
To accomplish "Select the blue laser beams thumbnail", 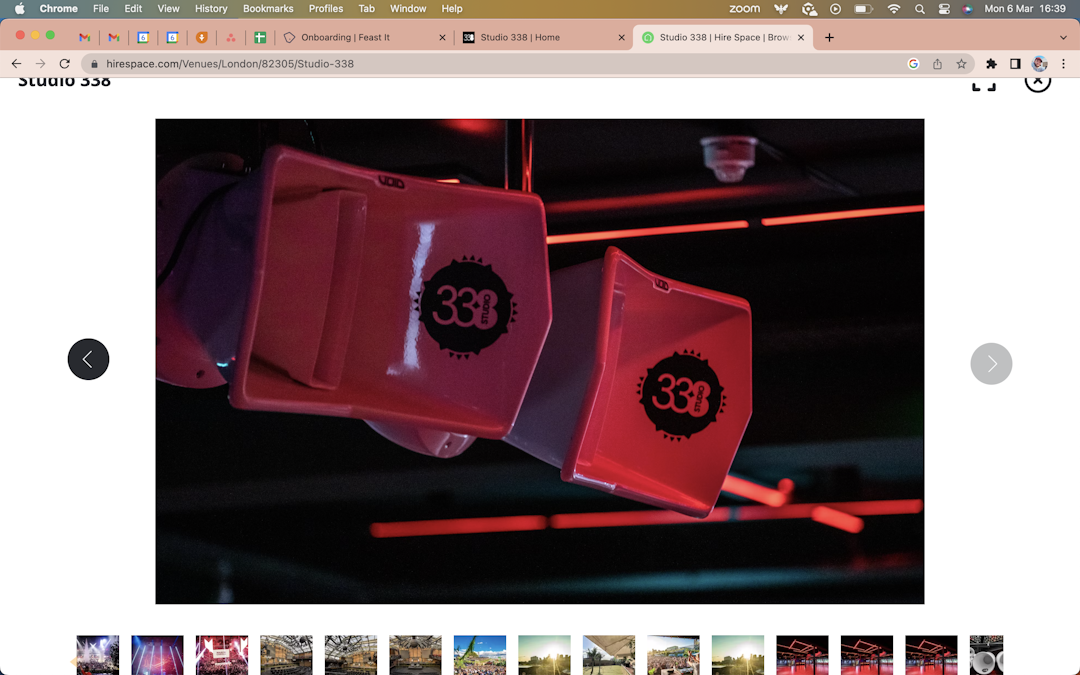I will coord(157,654).
